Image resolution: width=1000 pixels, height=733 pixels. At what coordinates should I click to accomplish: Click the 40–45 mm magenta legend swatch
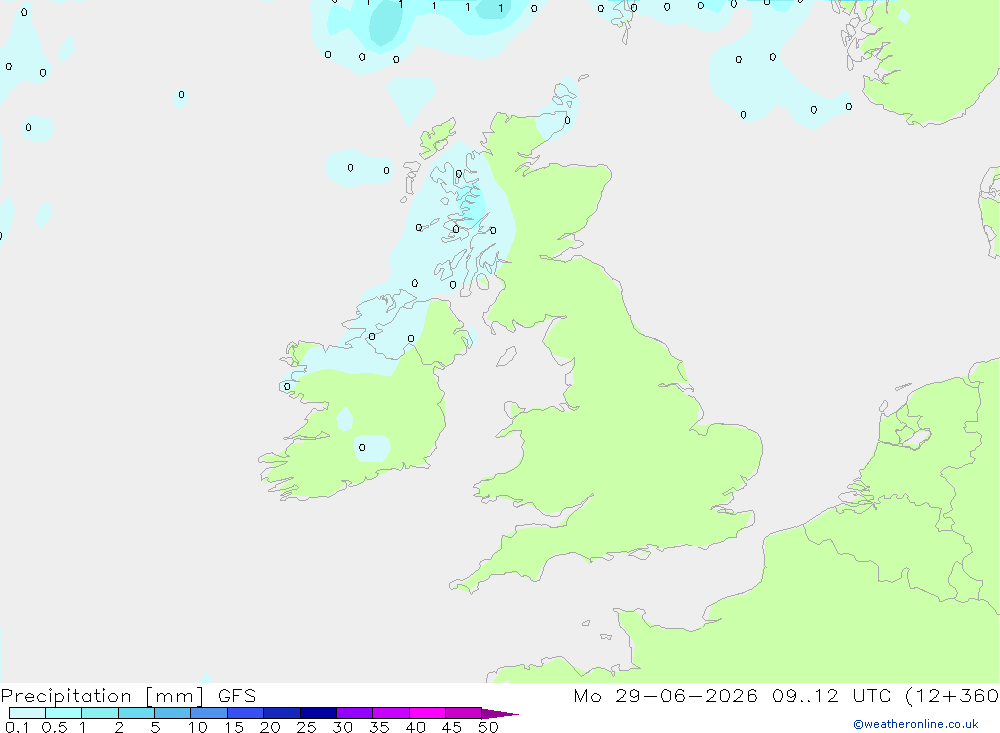coord(427,713)
